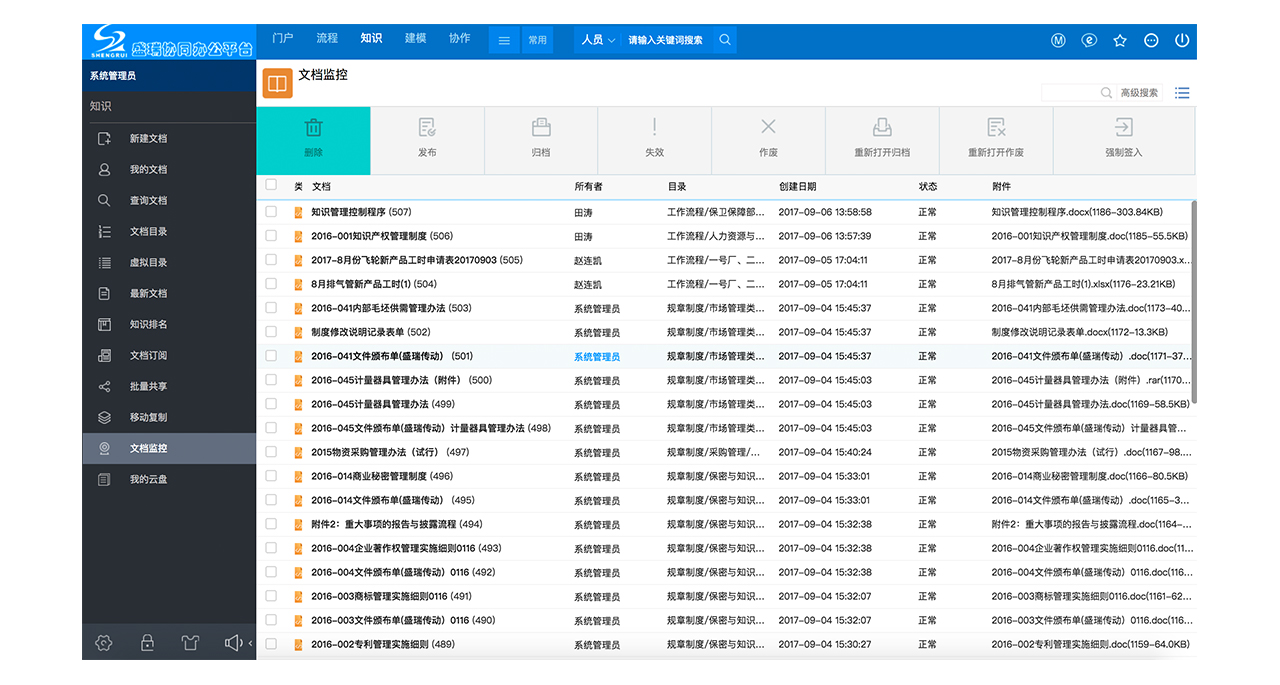The image size is (1280, 685).
Task: Click the document list vertical scrollbar
Action: (1193, 302)
